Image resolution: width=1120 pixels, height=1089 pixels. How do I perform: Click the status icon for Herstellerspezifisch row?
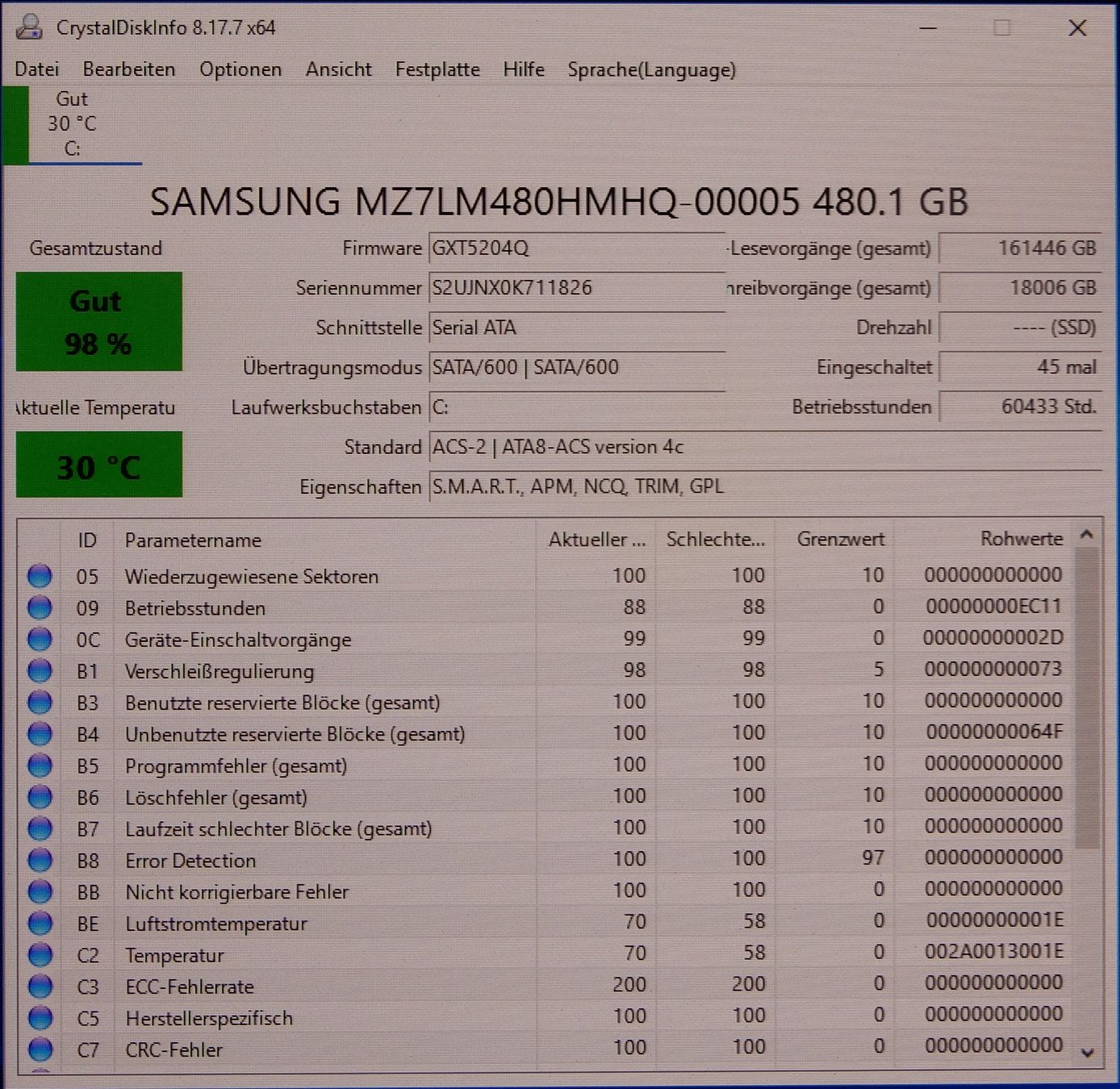(40, 1017)
